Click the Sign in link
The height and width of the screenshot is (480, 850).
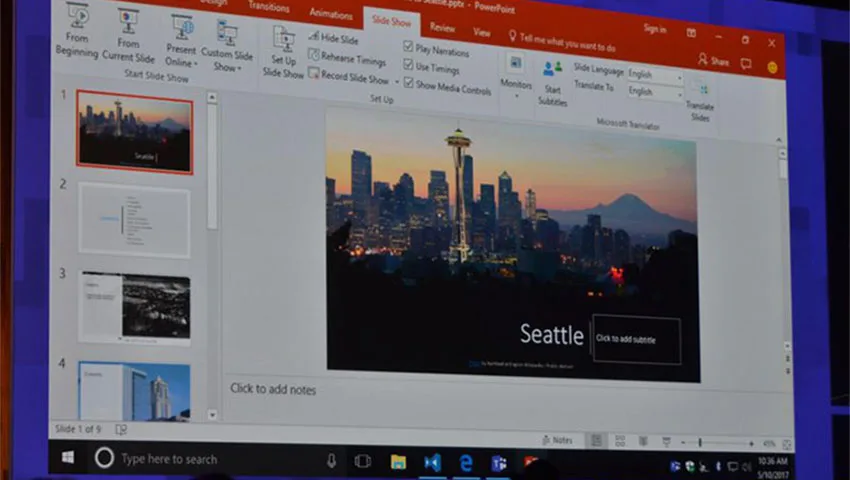tap(654, 29)
